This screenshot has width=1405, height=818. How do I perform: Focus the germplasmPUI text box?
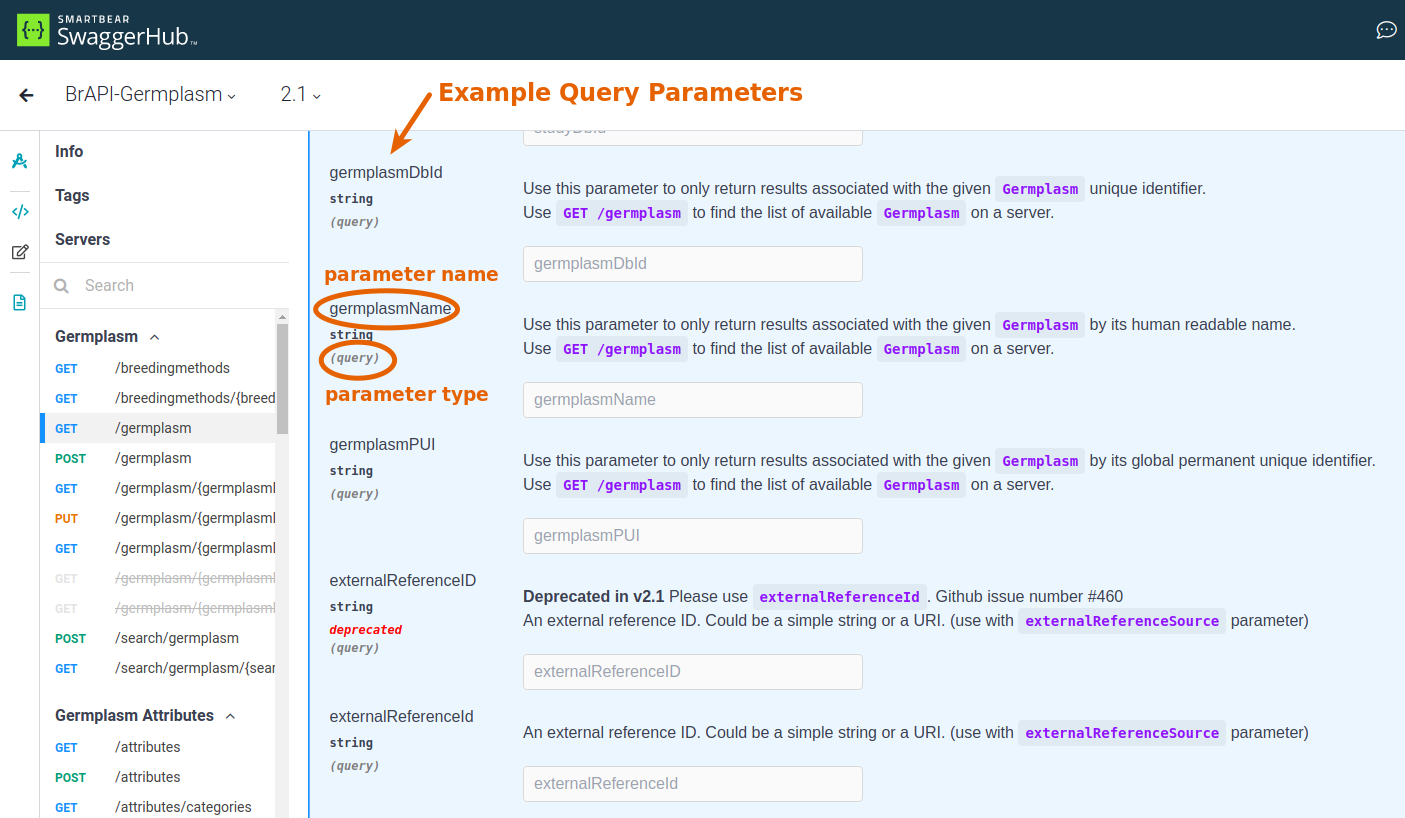click(692, 536)
